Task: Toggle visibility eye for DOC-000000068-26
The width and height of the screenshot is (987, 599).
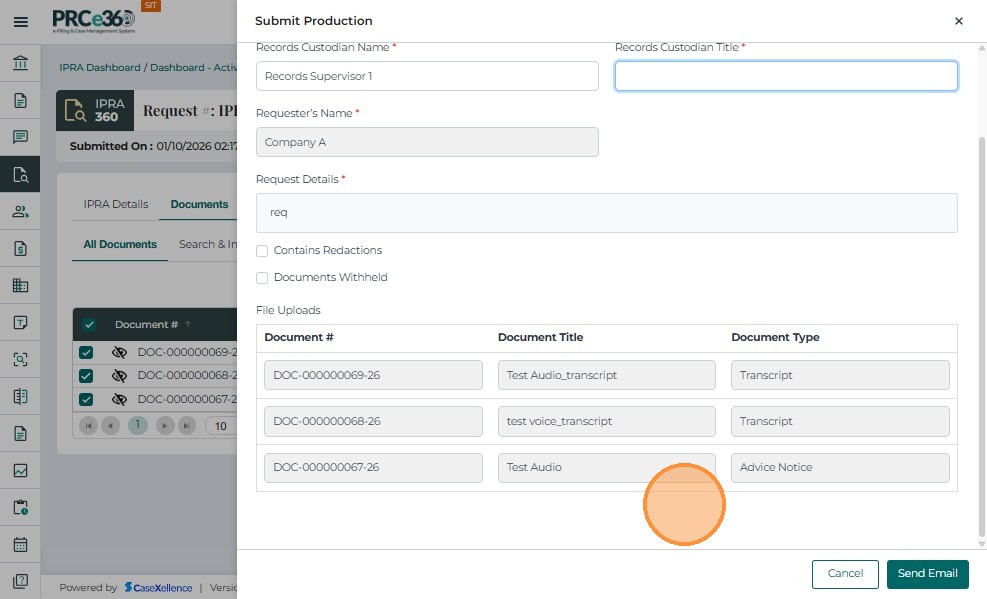Action: pos(119,376)
